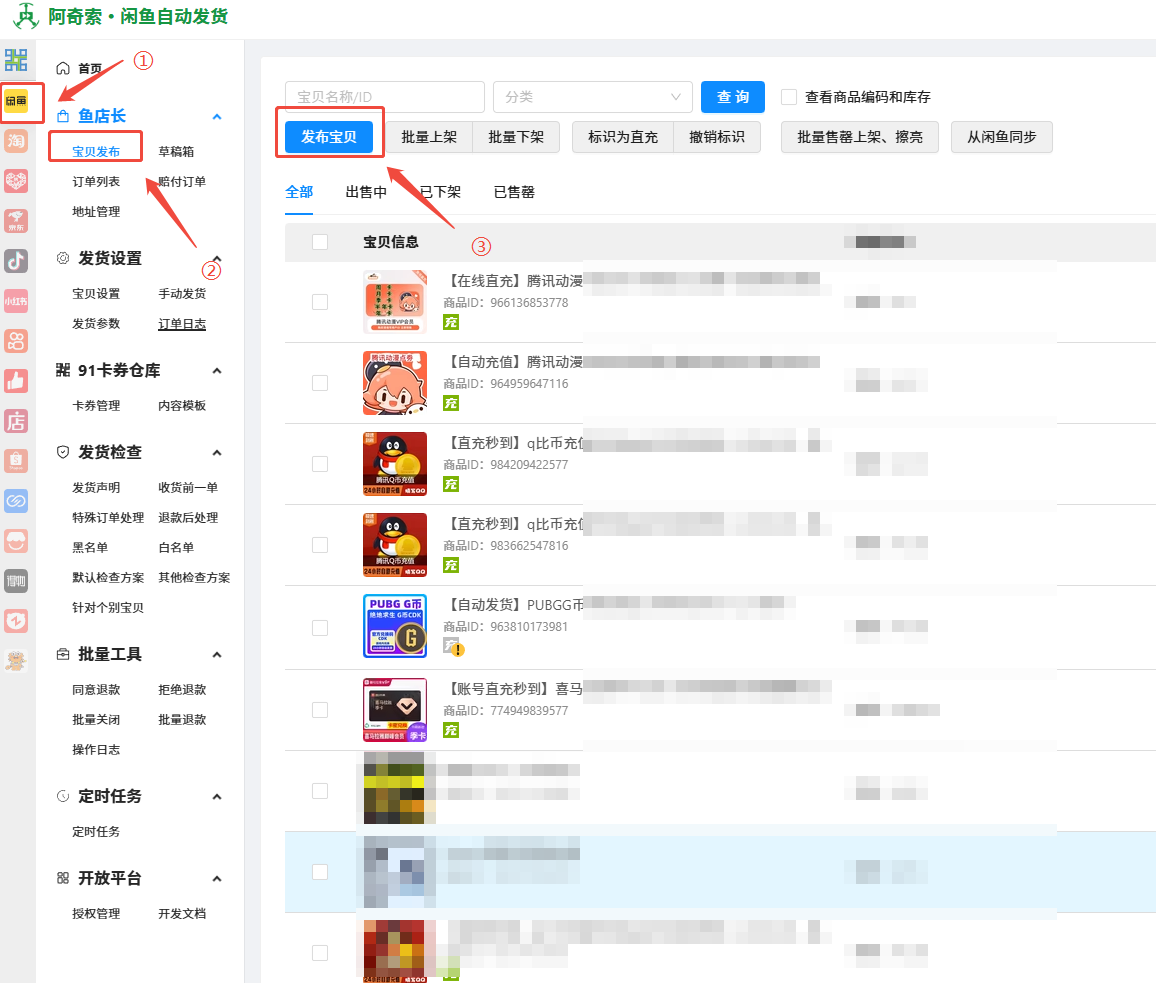Click the 抖音 platform sidebar icon

(16, 260)
